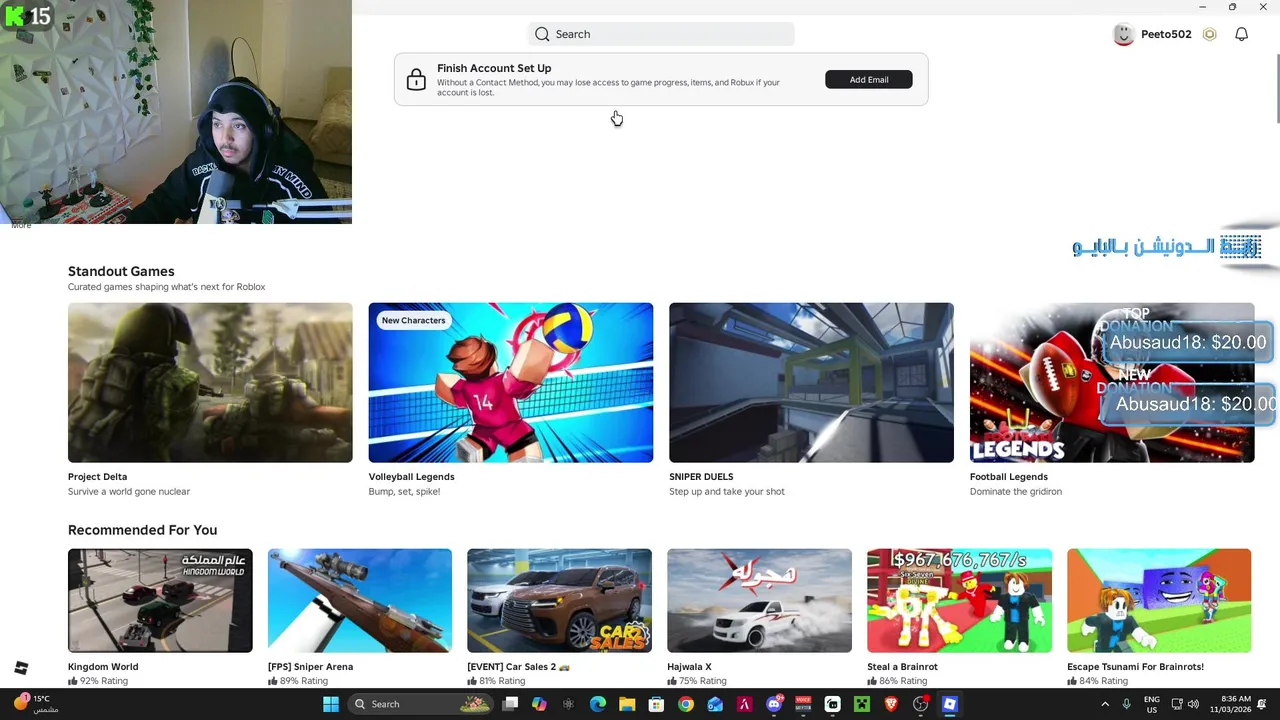This screenshot has width=1280, height=720.
Task: Open the Volleyball Legends game title
Action: click(x=411, y=477)
